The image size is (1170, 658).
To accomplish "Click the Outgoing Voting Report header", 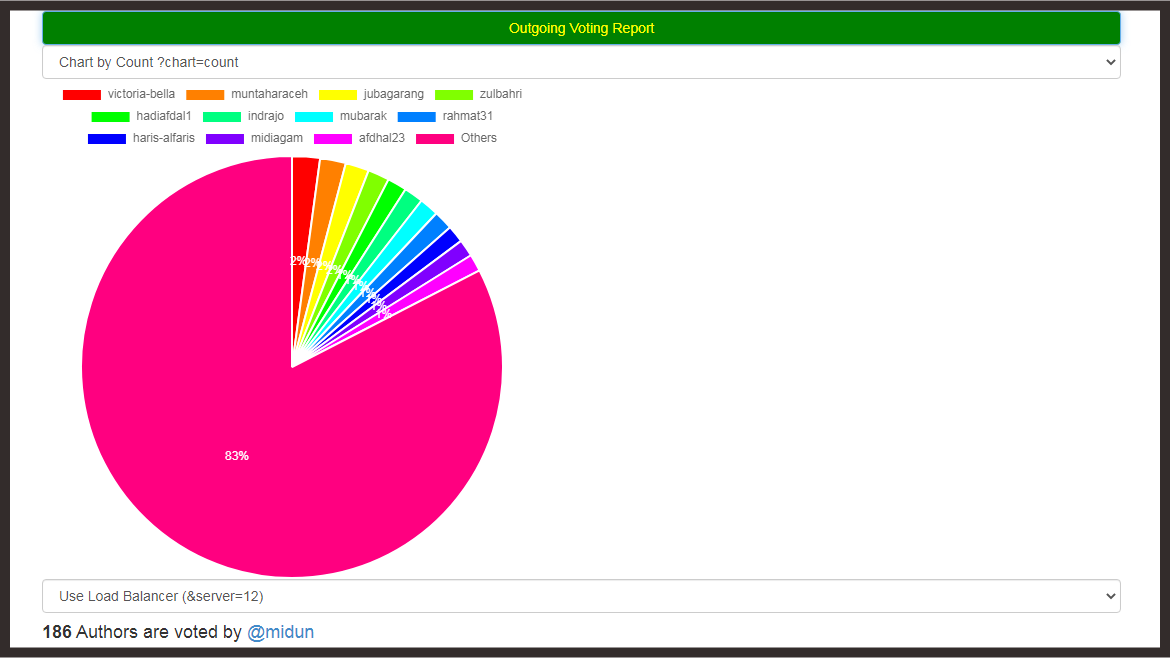I will [581, 28].
